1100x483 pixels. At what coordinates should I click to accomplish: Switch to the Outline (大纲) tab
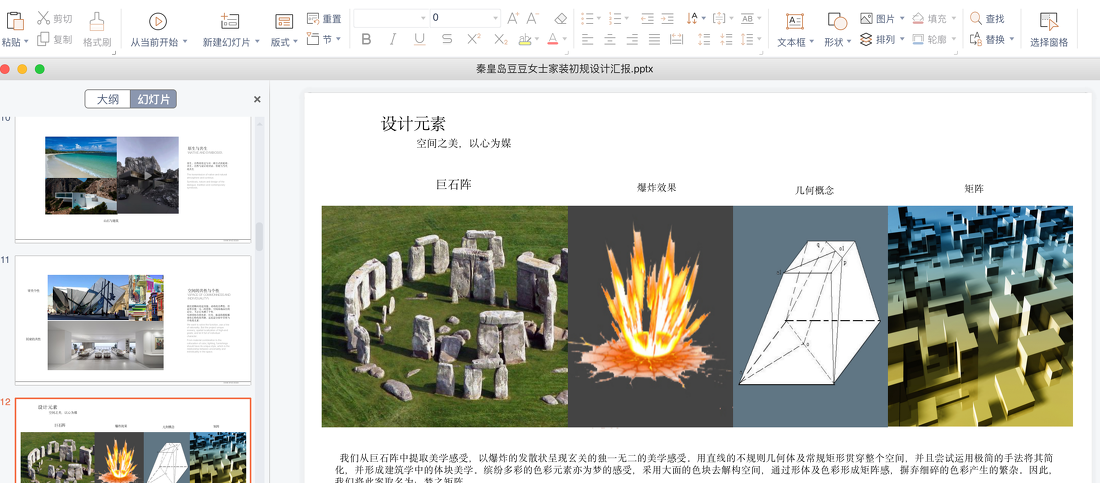click(108, 99)
